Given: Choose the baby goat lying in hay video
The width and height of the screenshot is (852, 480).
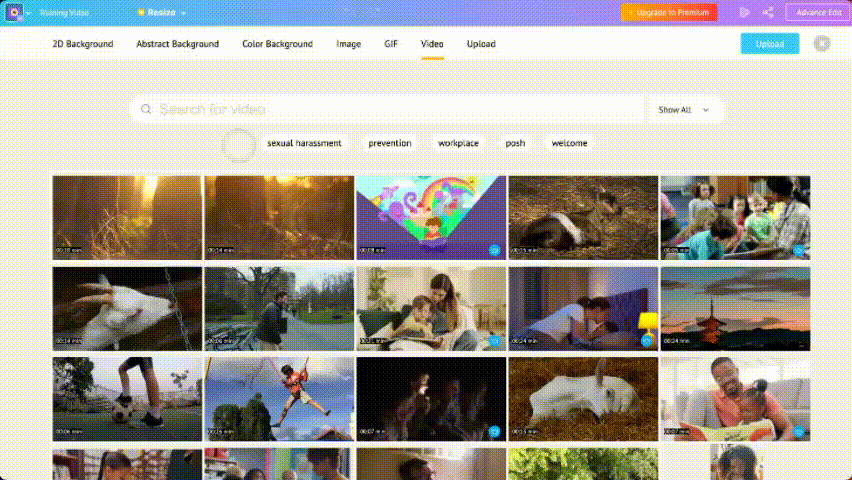Looking at the screenshot, I should (583, 217).
